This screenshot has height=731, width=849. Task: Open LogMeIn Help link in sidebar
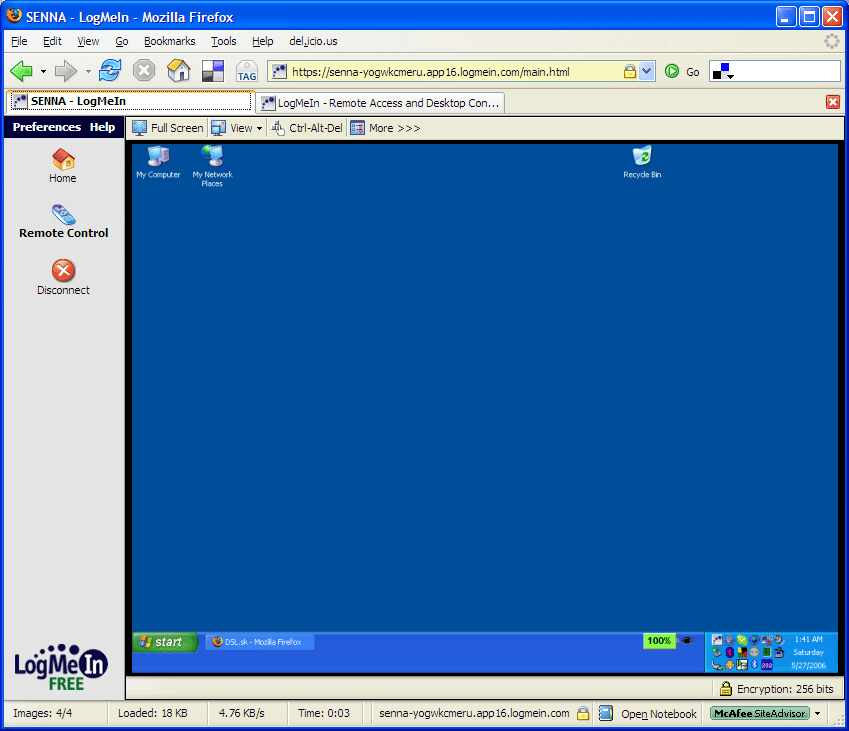click(102, 127)
